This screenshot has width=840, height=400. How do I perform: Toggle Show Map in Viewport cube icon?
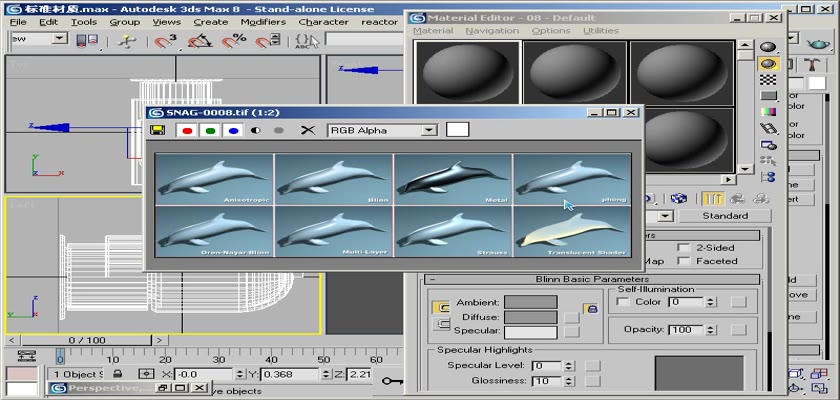pos(679,198)
